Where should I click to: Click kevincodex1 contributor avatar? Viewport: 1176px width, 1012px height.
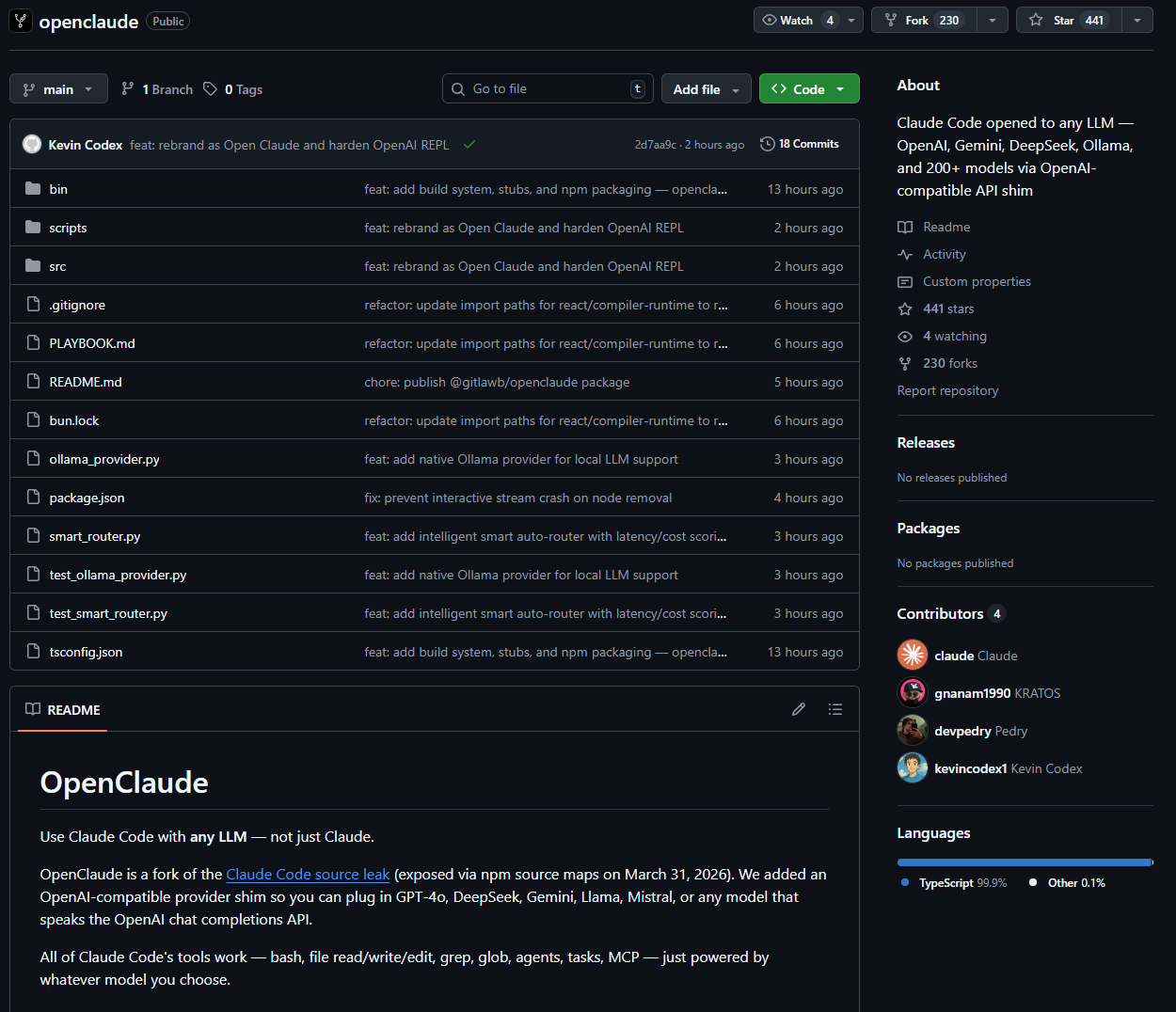pyautogui.click(x=913, y=767)
